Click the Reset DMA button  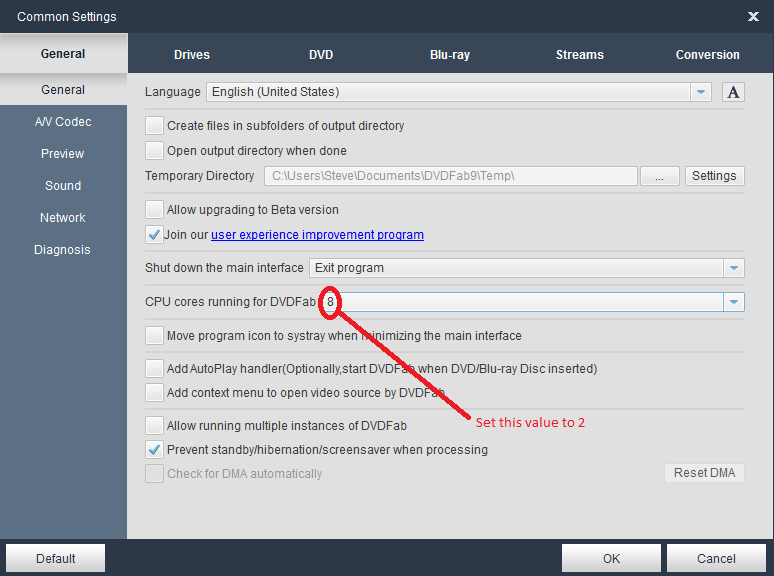pos(704,473)
